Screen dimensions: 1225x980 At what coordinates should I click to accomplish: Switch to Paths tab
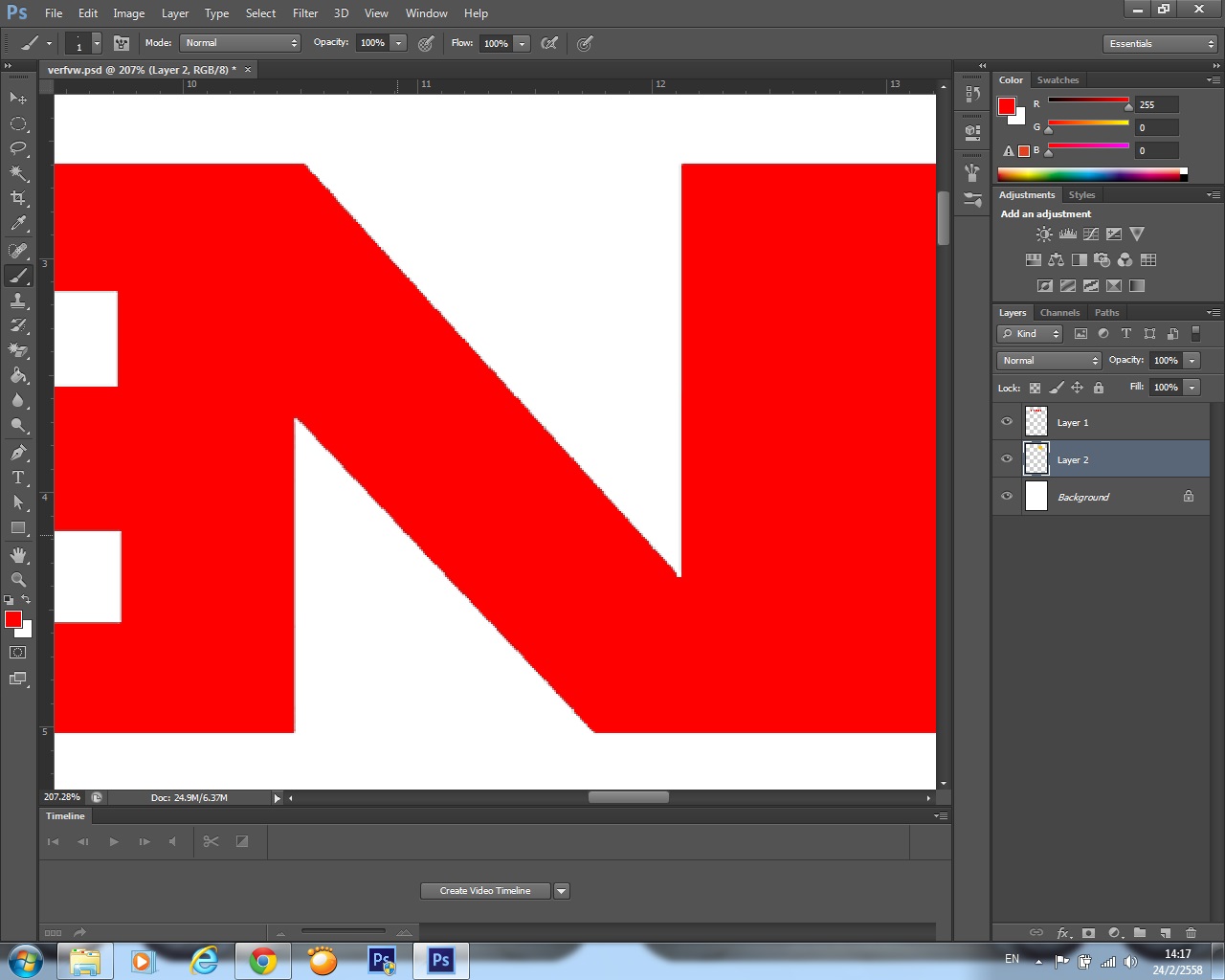click(x=1106, y=313)
